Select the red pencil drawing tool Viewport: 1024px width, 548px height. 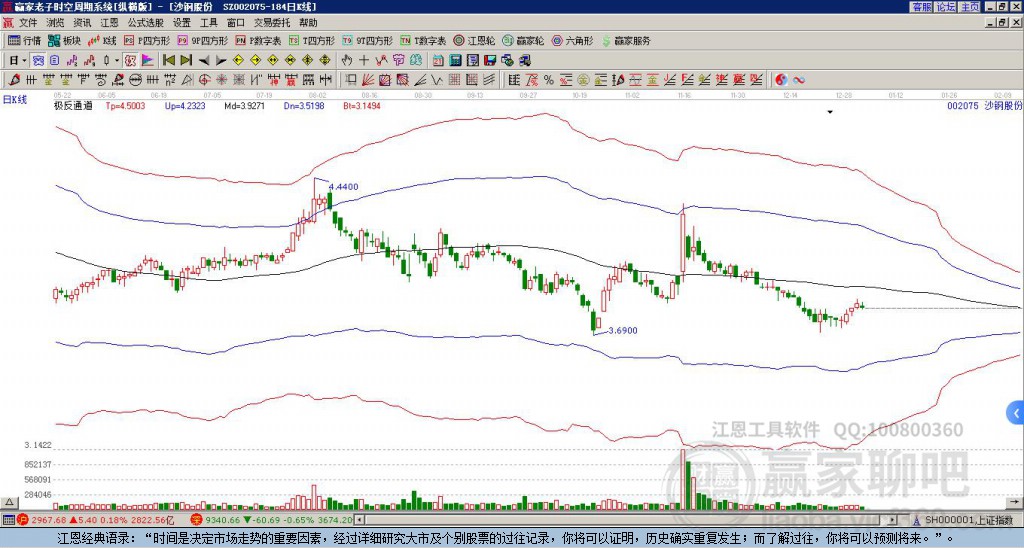tap(14, 80)
